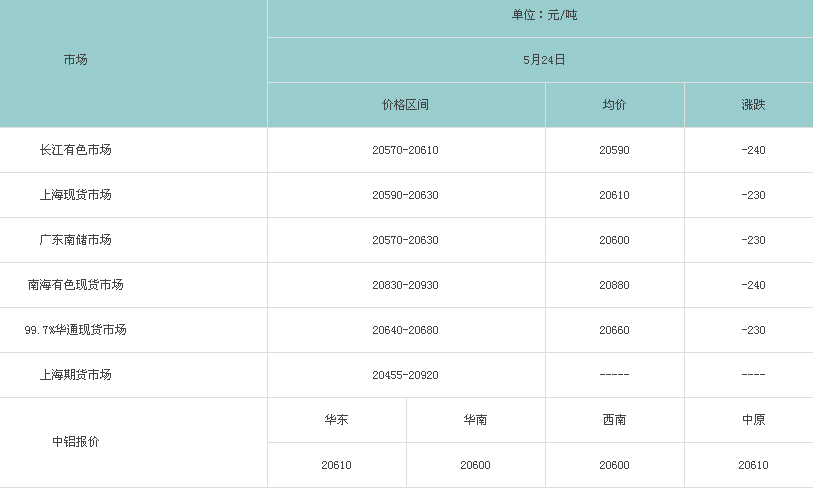Click the 上海期货市场 row label
The image size is (813, 489).
75,375
